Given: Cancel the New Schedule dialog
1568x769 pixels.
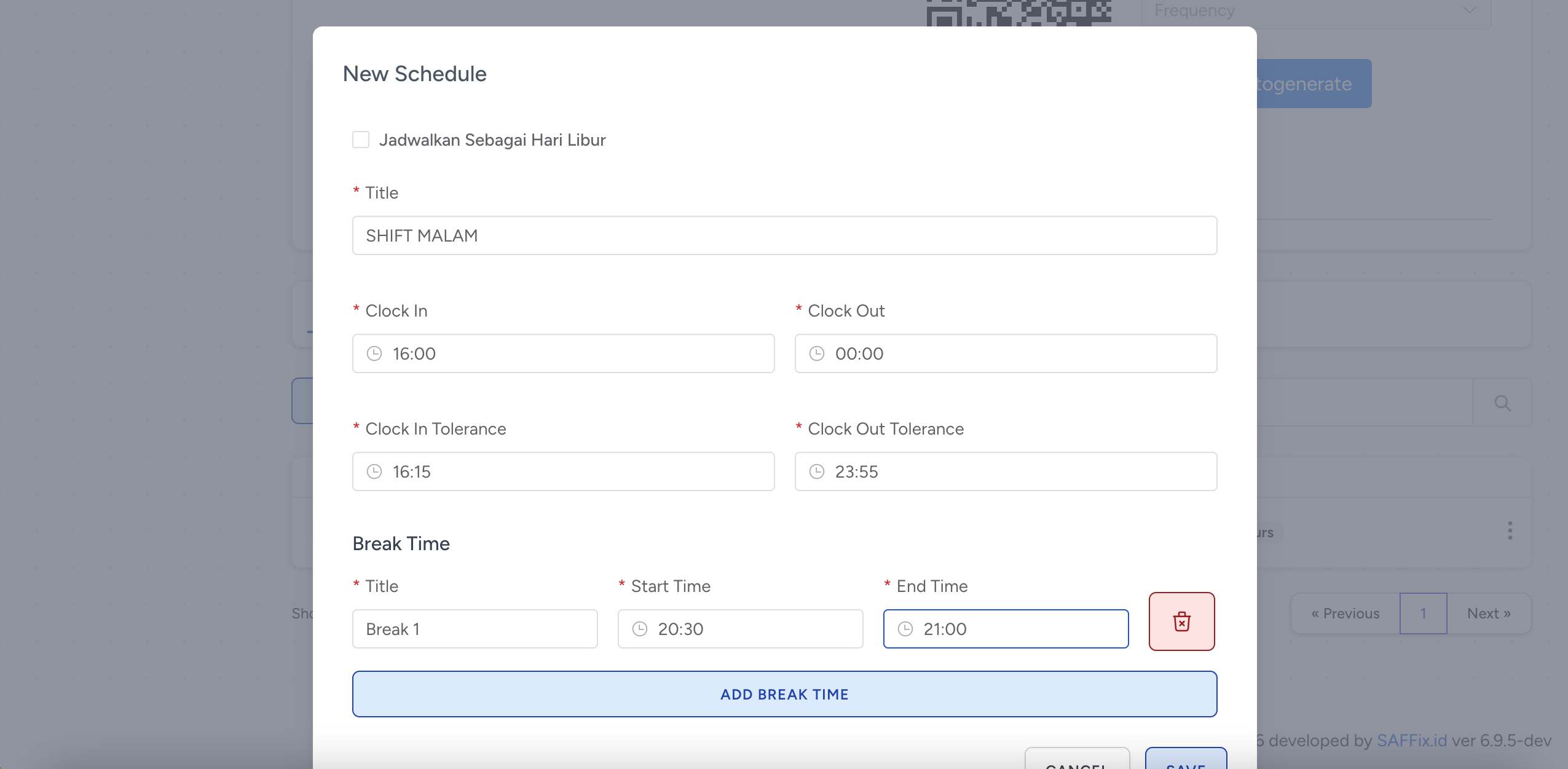Looking at the screenshot, I should click(x=1077, y=762).
